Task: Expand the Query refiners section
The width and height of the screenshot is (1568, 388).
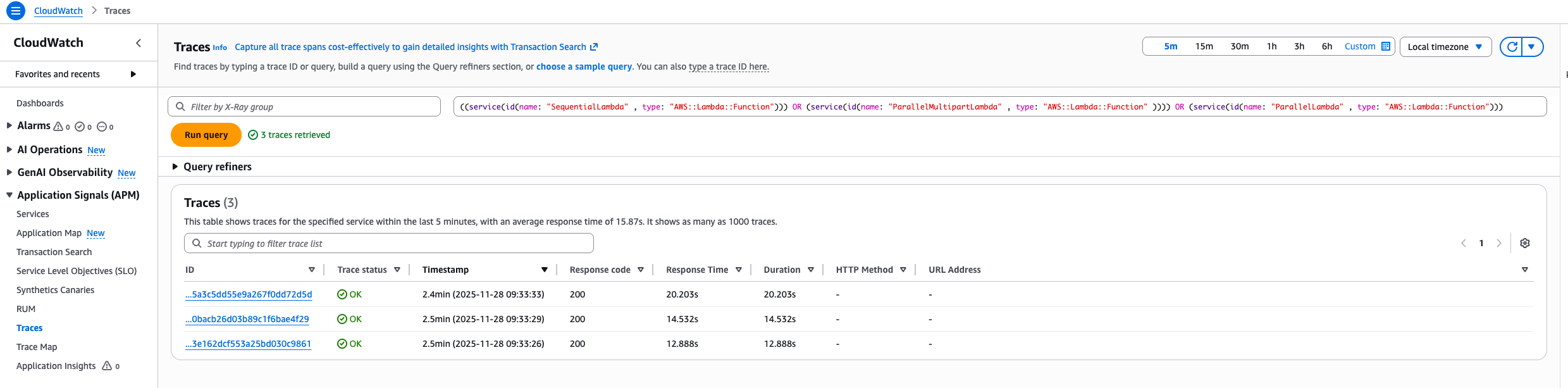Action: pyautogui.click(x=175, y=166)
